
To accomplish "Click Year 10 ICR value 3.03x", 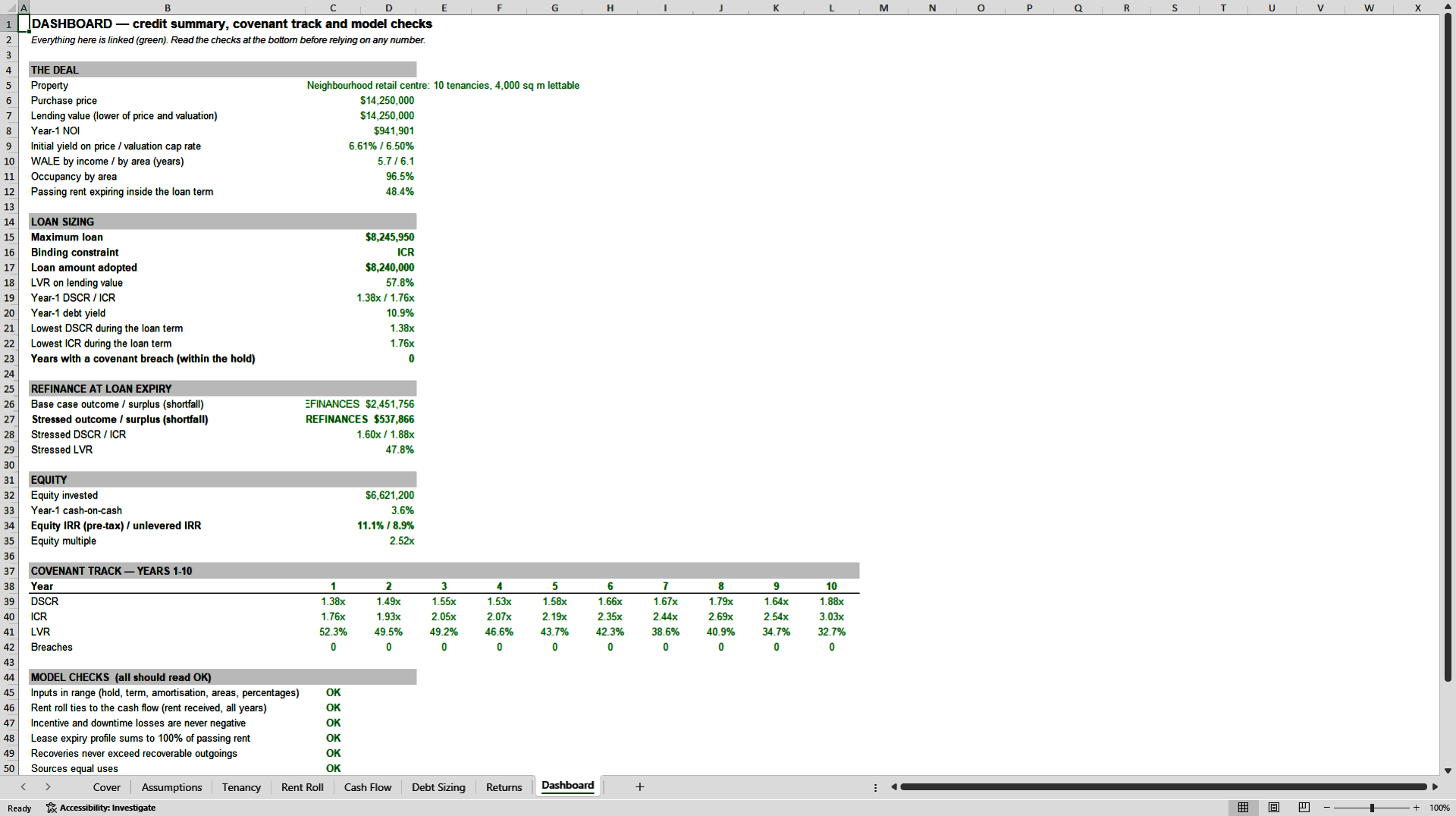I will [831, 617].
